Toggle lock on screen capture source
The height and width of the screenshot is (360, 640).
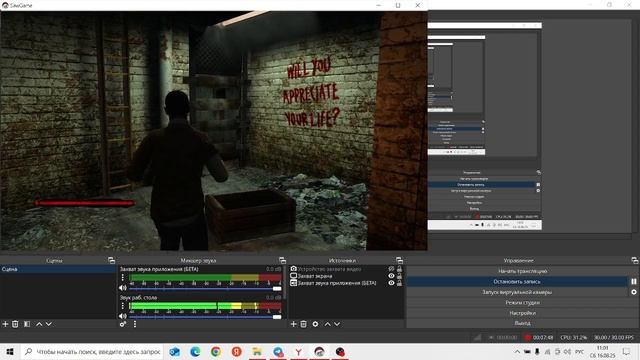tap(399, 276)
